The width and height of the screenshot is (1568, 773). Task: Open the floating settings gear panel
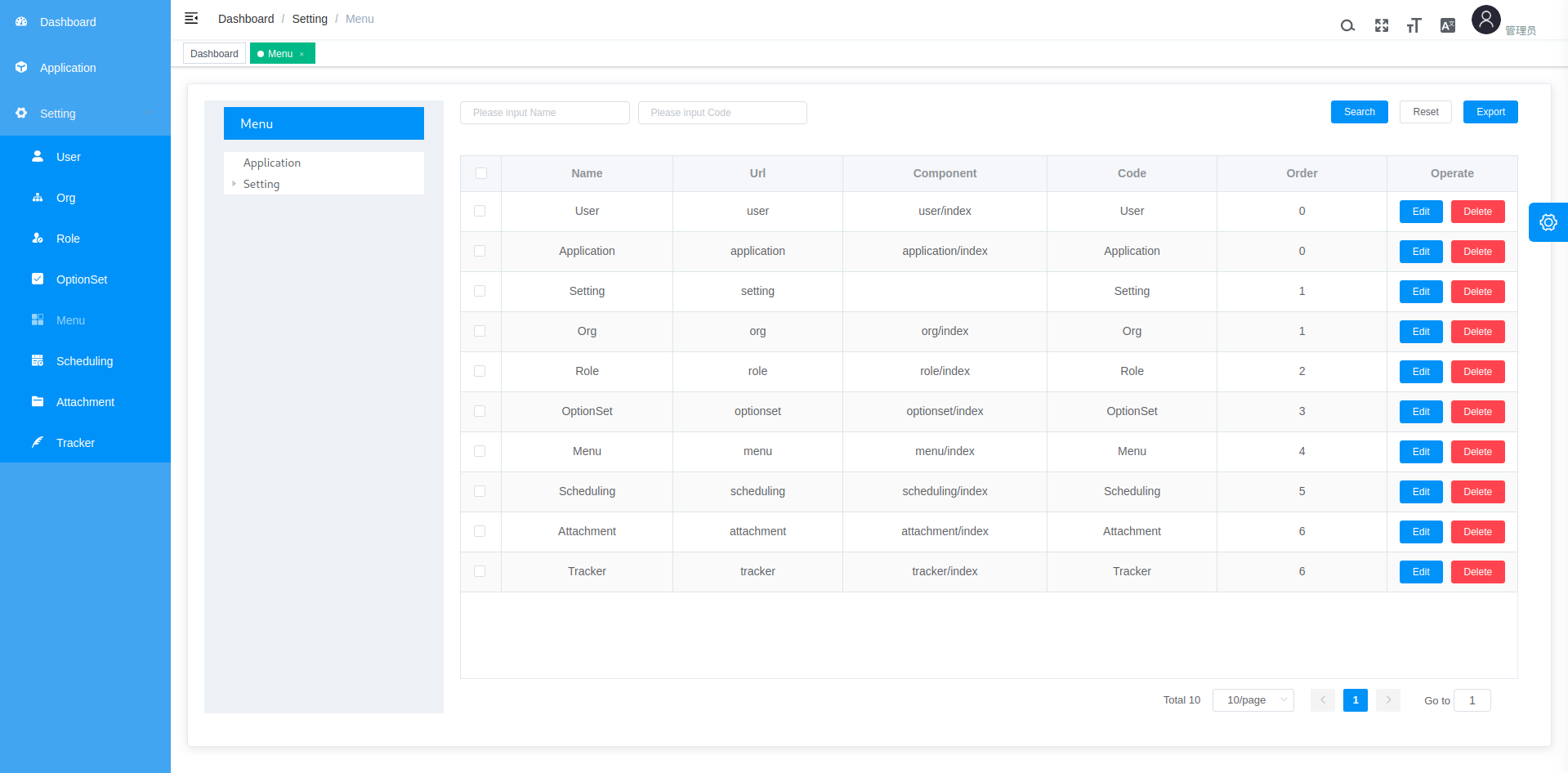tap(1548, 222)
